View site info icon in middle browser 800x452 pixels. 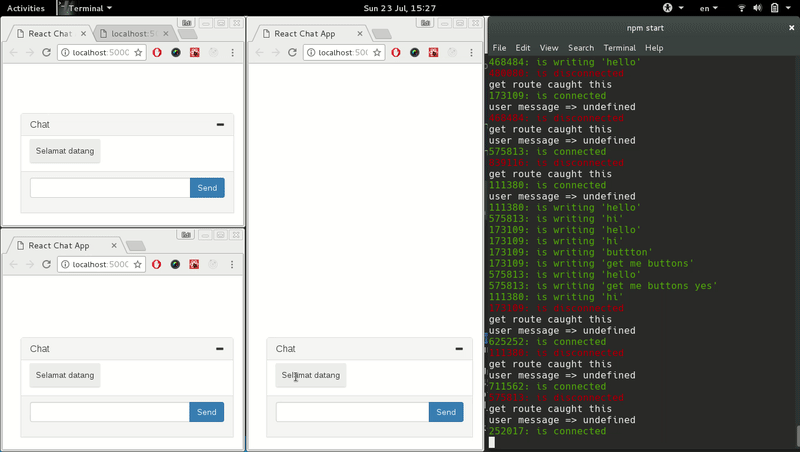311,52
